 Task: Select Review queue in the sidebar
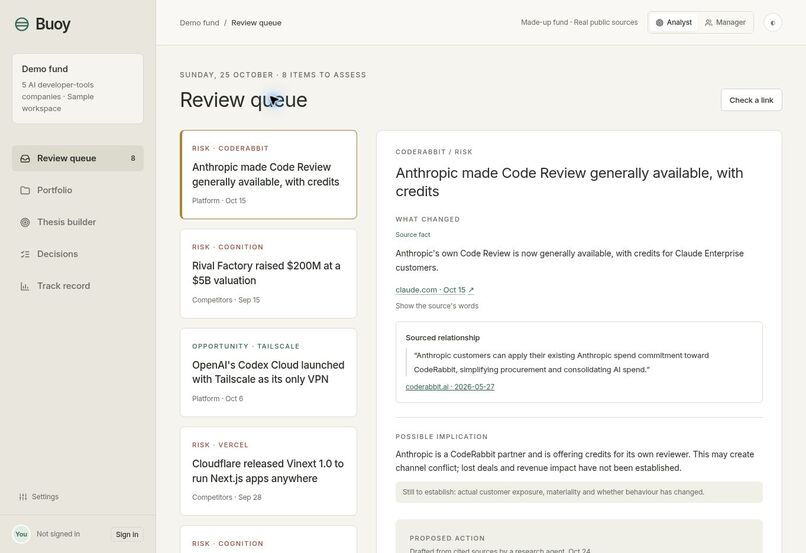(78, 159)
